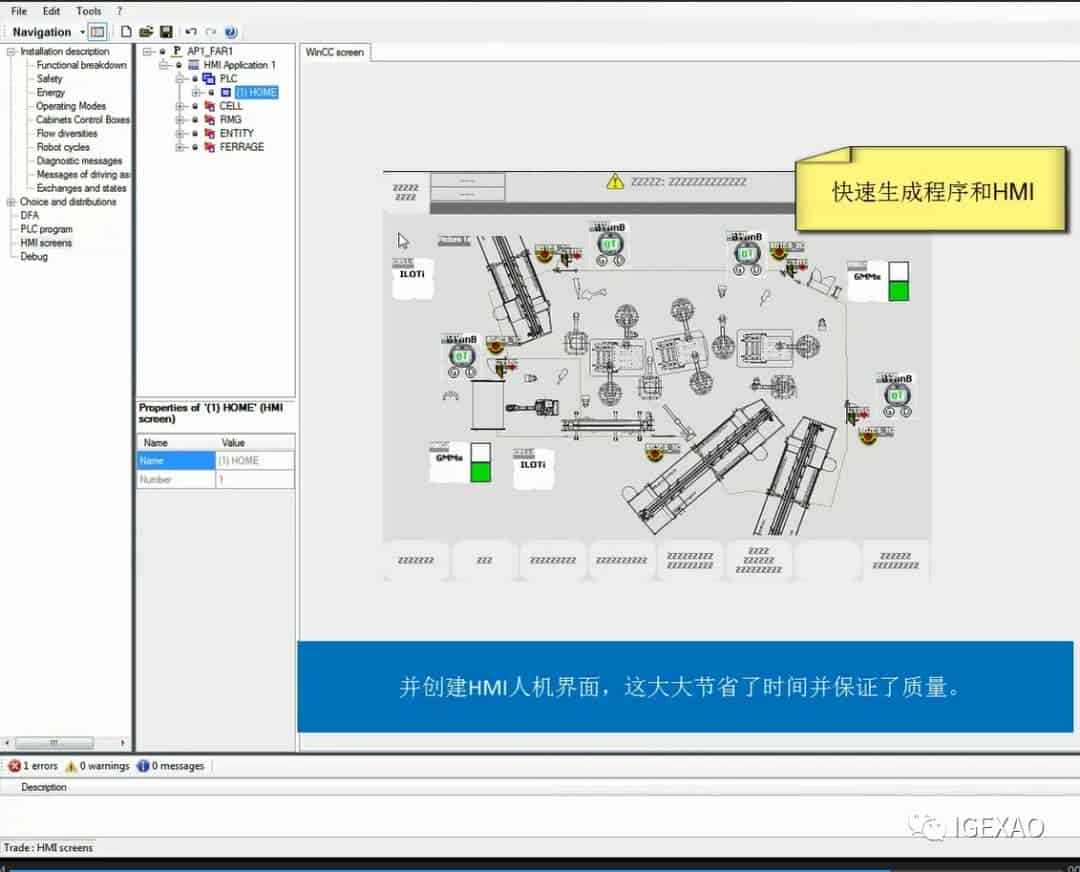Open the DFA tree entry

[30, 216]
